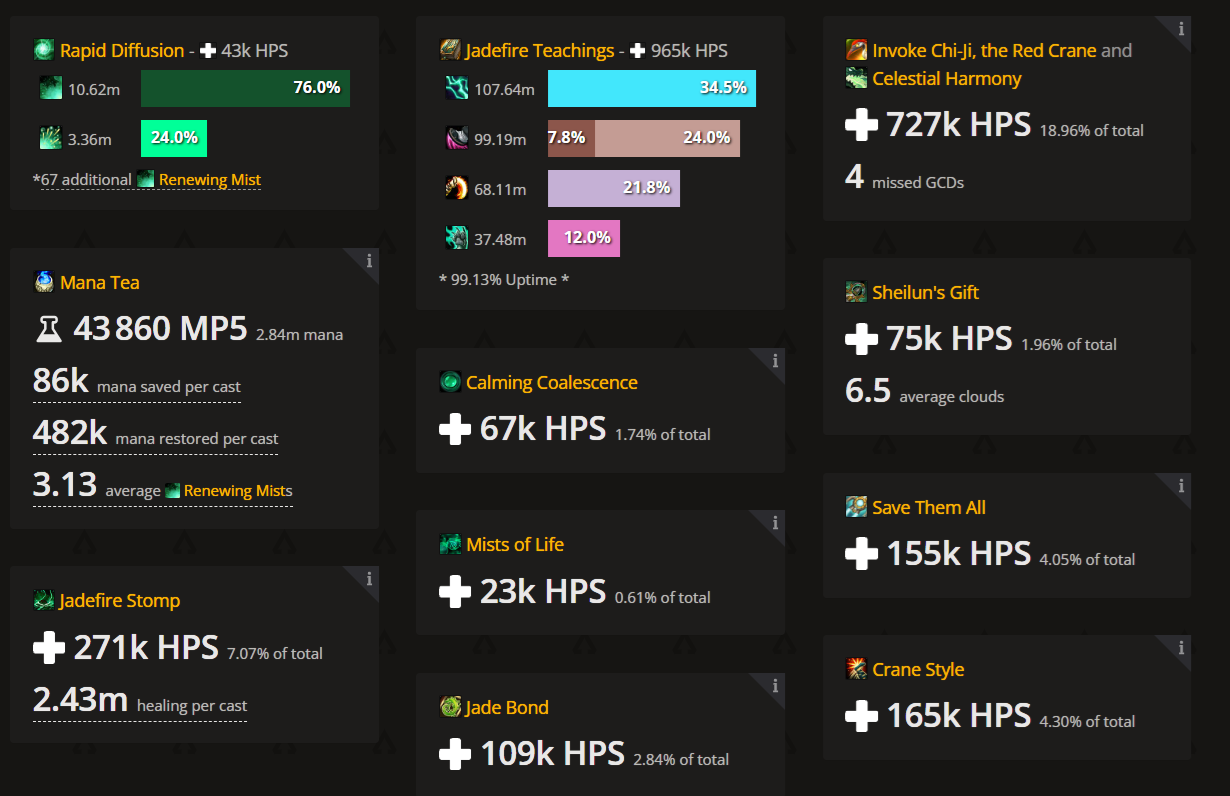1230x796 pixels.
Task: Click the Save Them All spell icon
Action: click(856, 507)
